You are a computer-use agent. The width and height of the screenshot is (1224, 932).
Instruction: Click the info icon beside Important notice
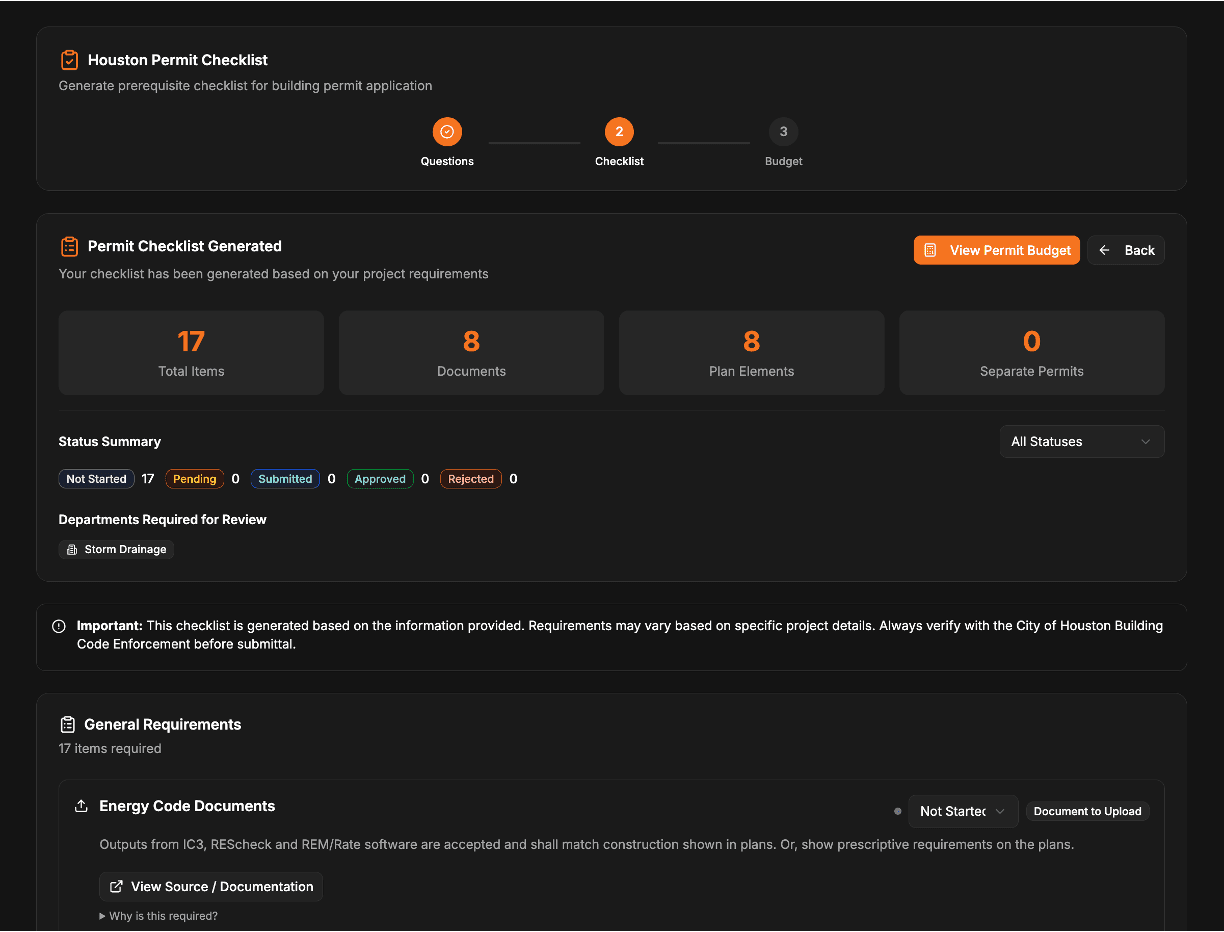[59, 626]
